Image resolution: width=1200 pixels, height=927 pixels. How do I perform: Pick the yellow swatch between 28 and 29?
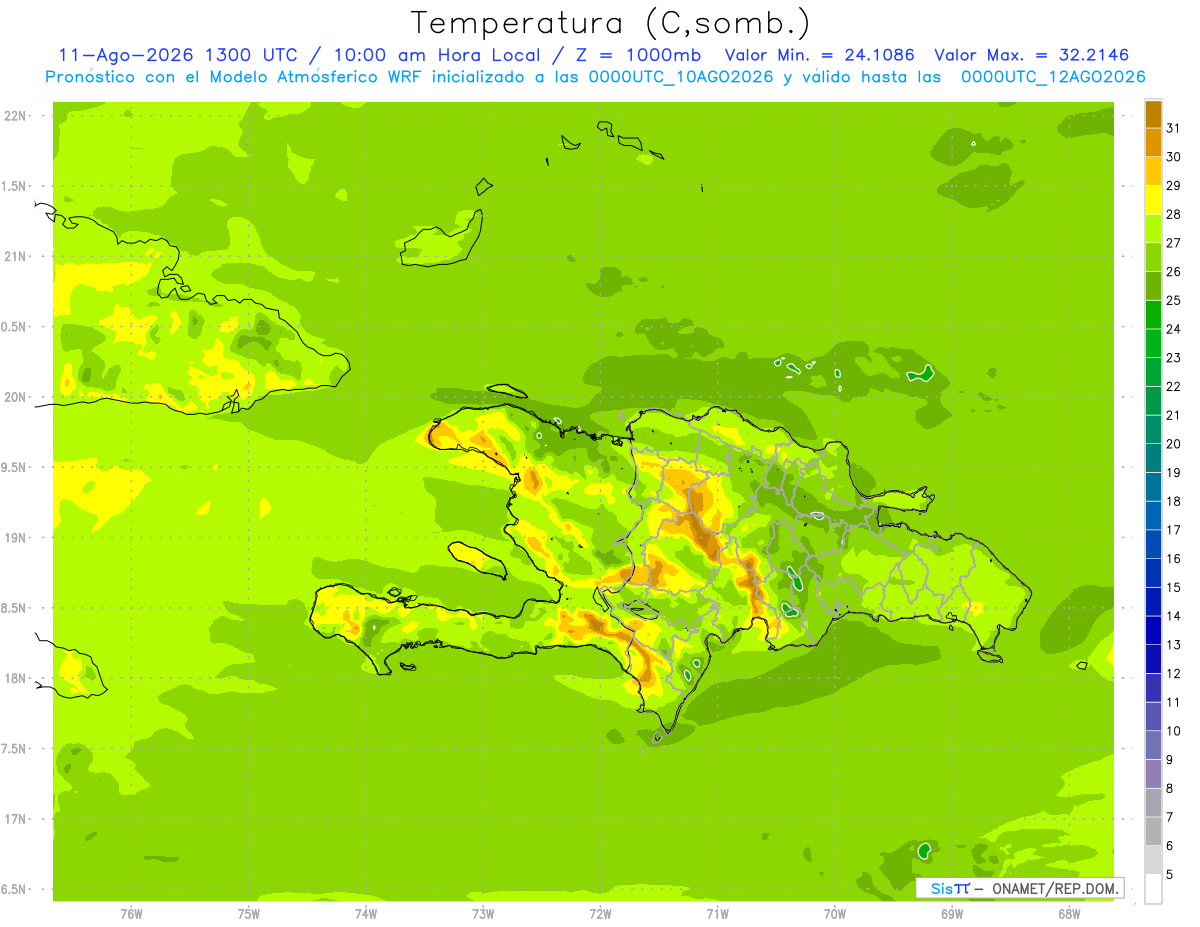[1154, 200]
